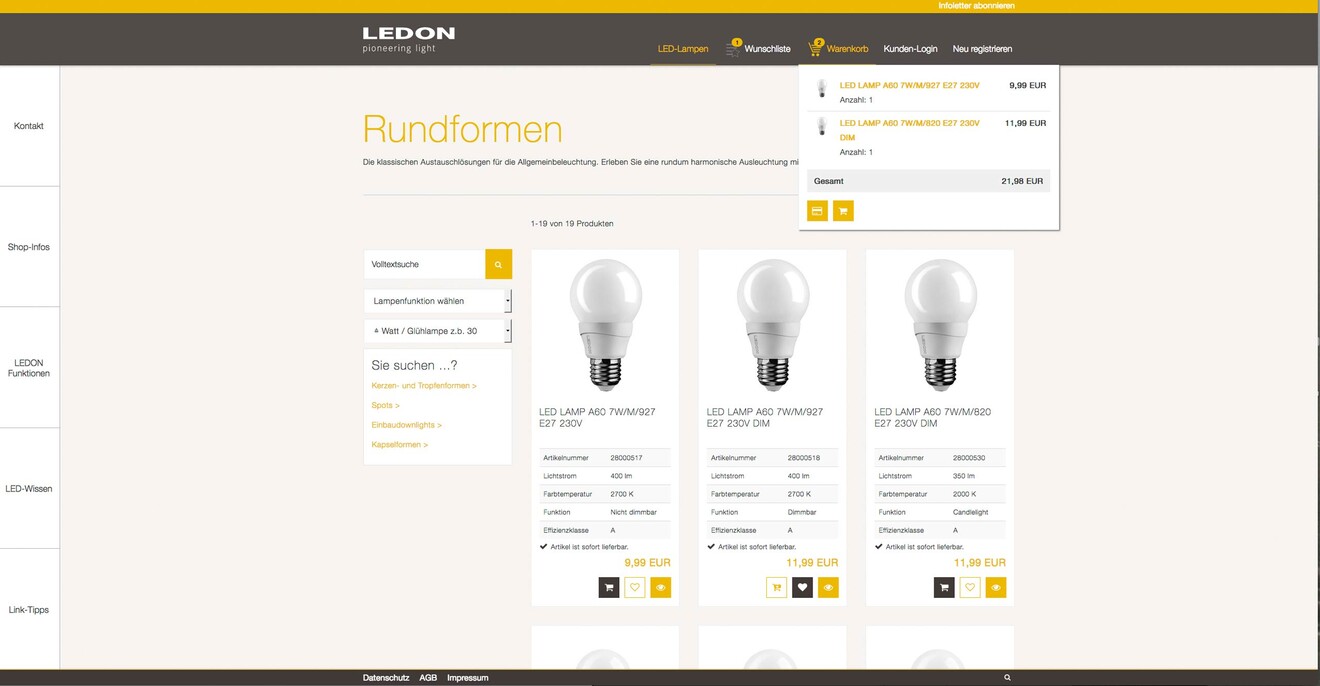
Task: Add item 28000517 to wishlist with heart
Action: point(635,588)
